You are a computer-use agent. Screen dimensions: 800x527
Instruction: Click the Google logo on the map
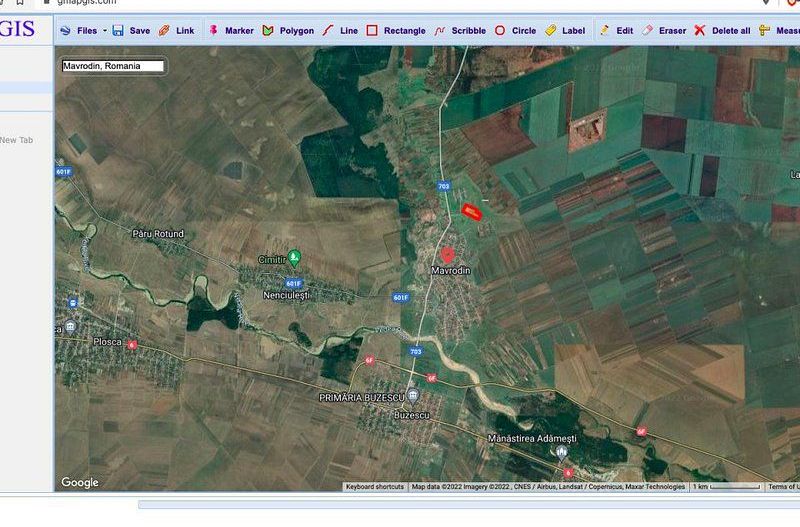pyautogui.click(x=80, y=482)
